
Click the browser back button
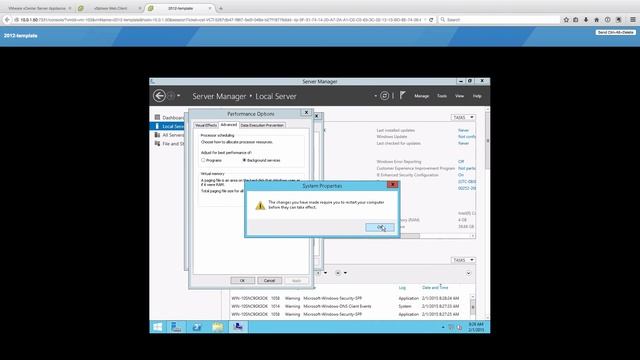point(7,20)
